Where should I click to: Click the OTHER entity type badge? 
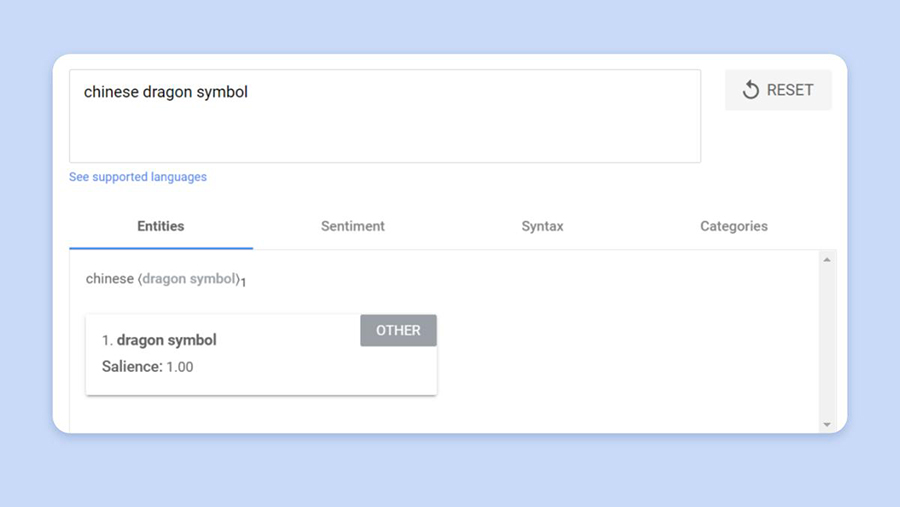[398, 330]
